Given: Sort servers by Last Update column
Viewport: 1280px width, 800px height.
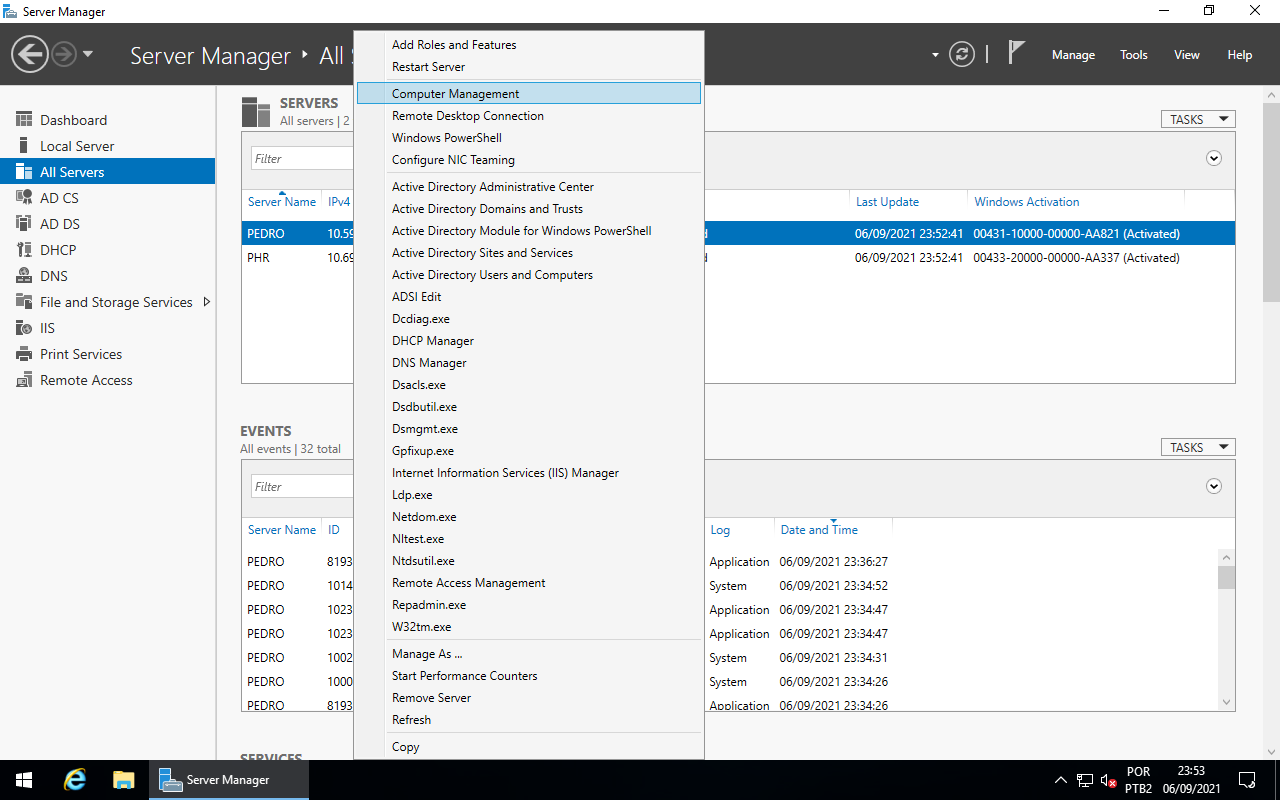Looking at the screenshot, I should pos(887,202).
